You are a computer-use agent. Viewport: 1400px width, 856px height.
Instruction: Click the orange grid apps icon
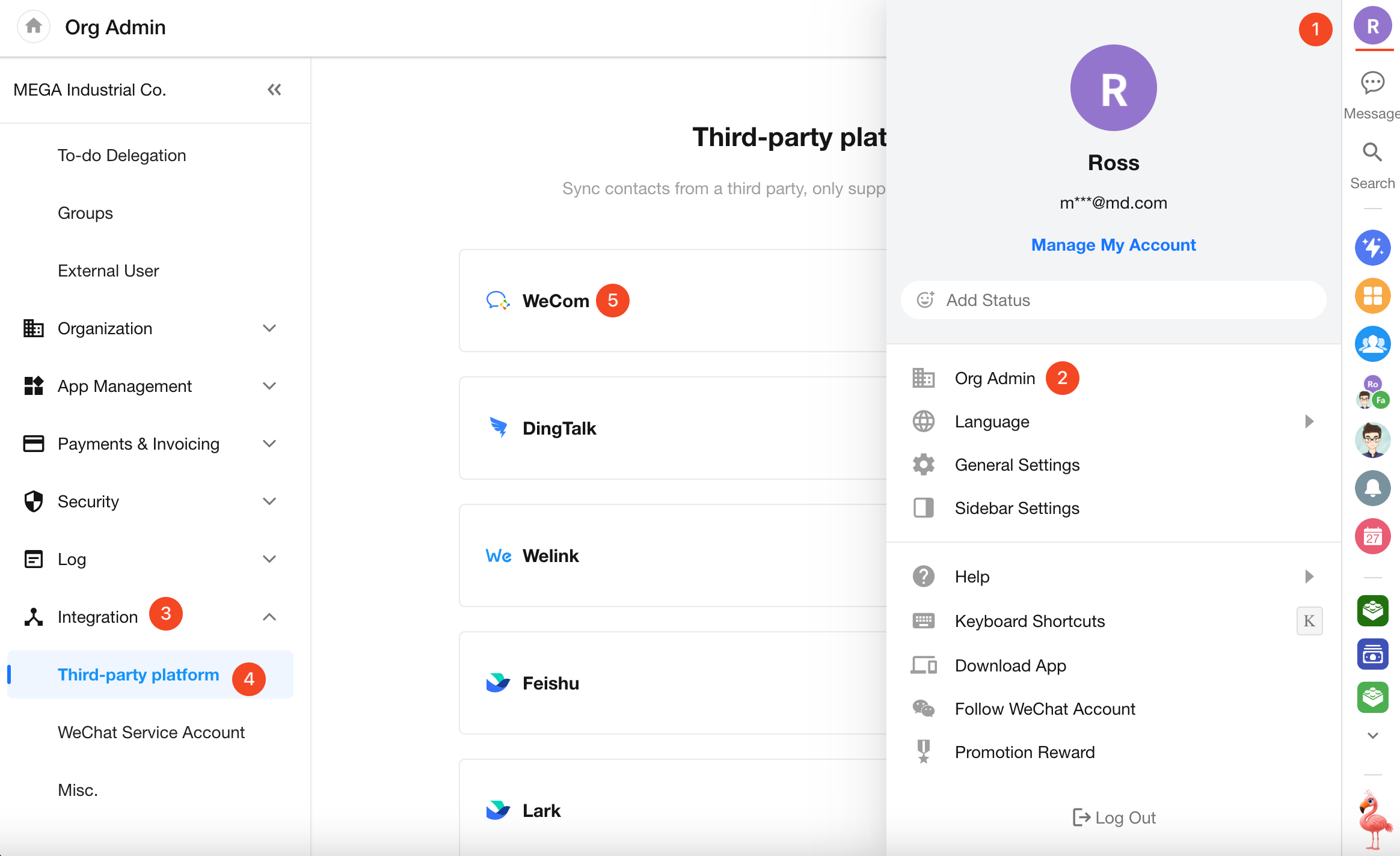coord(1372,296)
